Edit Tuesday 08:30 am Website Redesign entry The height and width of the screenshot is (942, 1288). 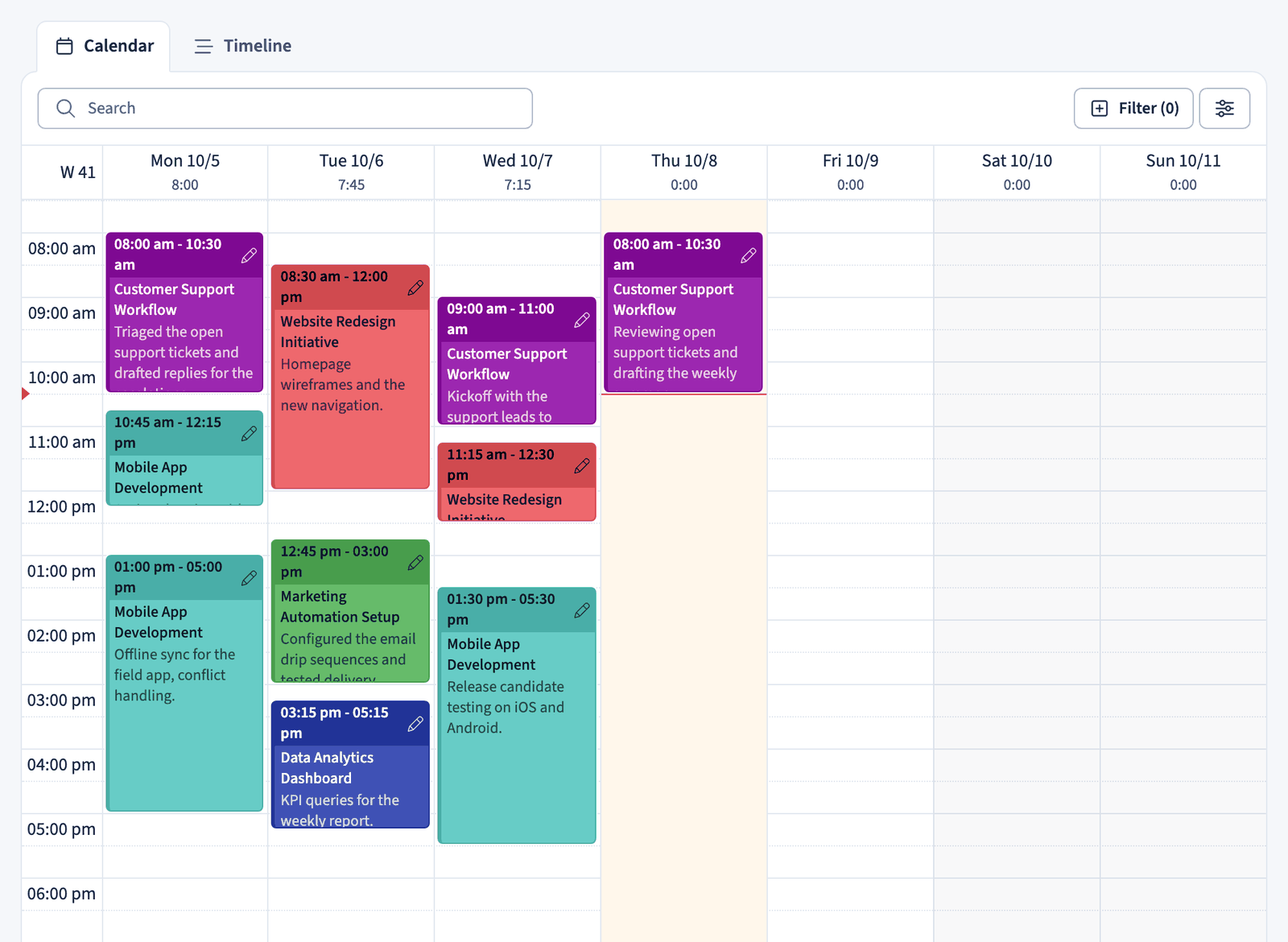pos(415,287)
